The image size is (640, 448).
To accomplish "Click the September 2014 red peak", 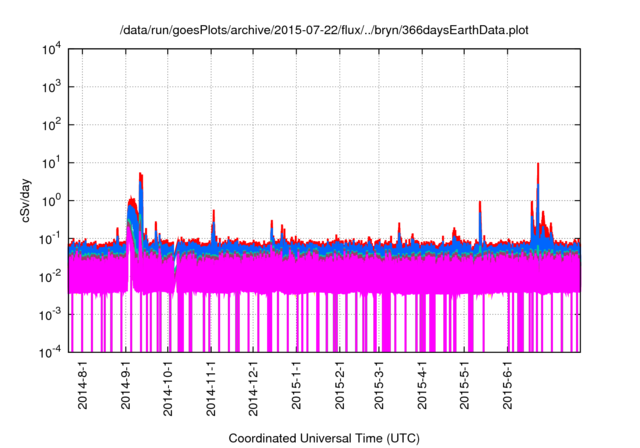I will [140, 176].
